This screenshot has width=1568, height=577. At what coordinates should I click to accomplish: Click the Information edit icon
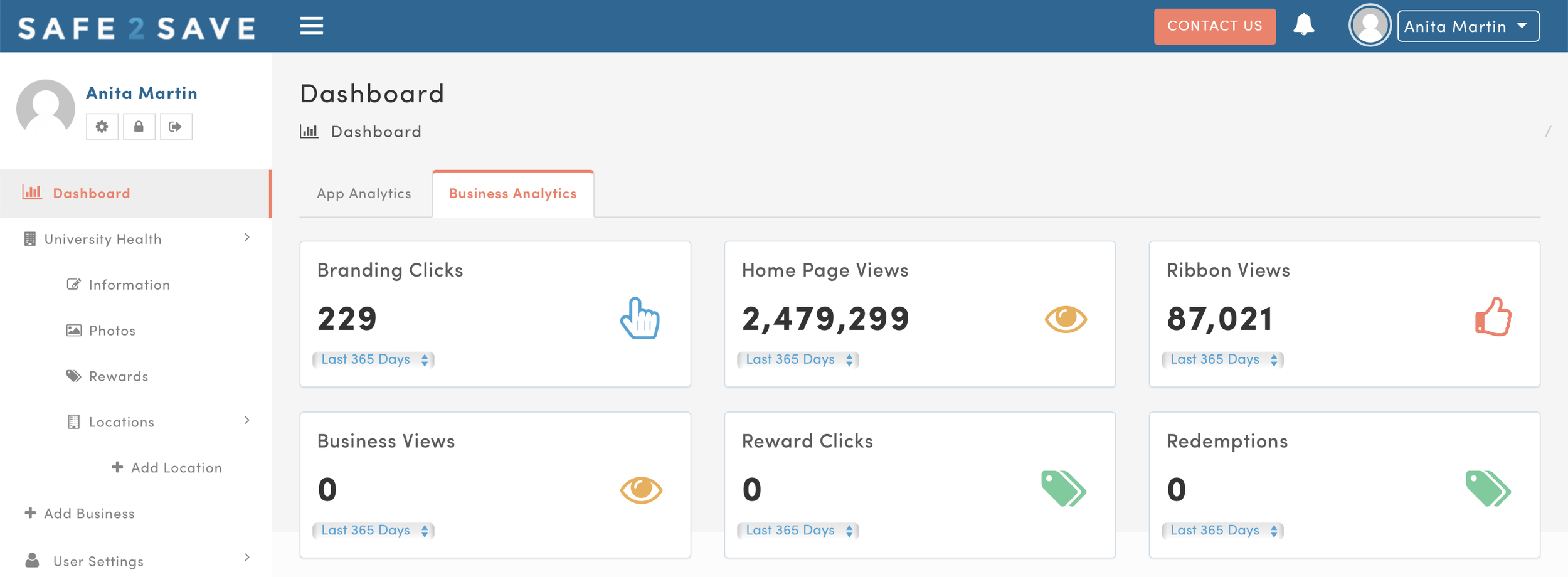(x=73, y=284)
